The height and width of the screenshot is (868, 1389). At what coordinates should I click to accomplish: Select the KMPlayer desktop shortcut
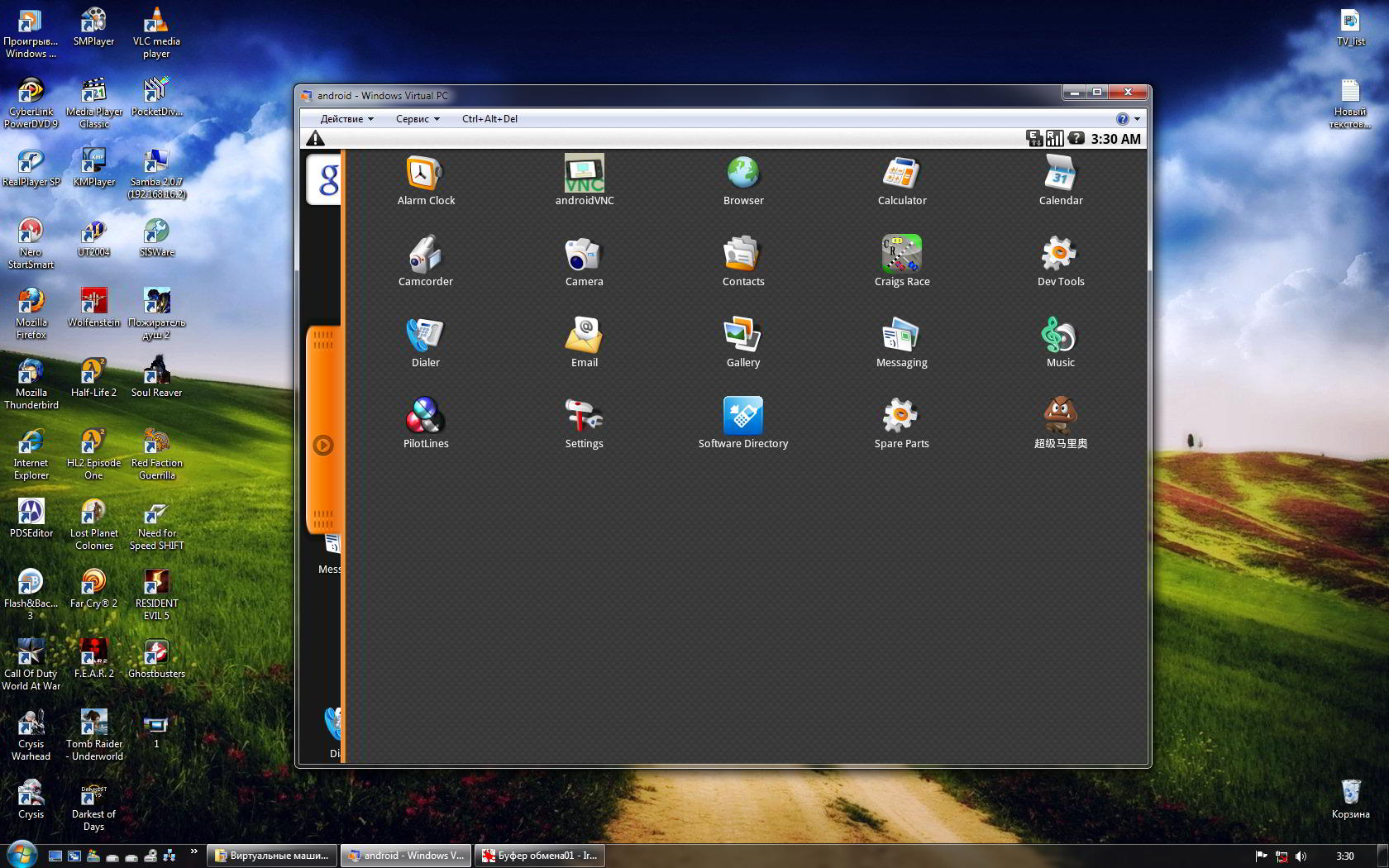point(93,168)
